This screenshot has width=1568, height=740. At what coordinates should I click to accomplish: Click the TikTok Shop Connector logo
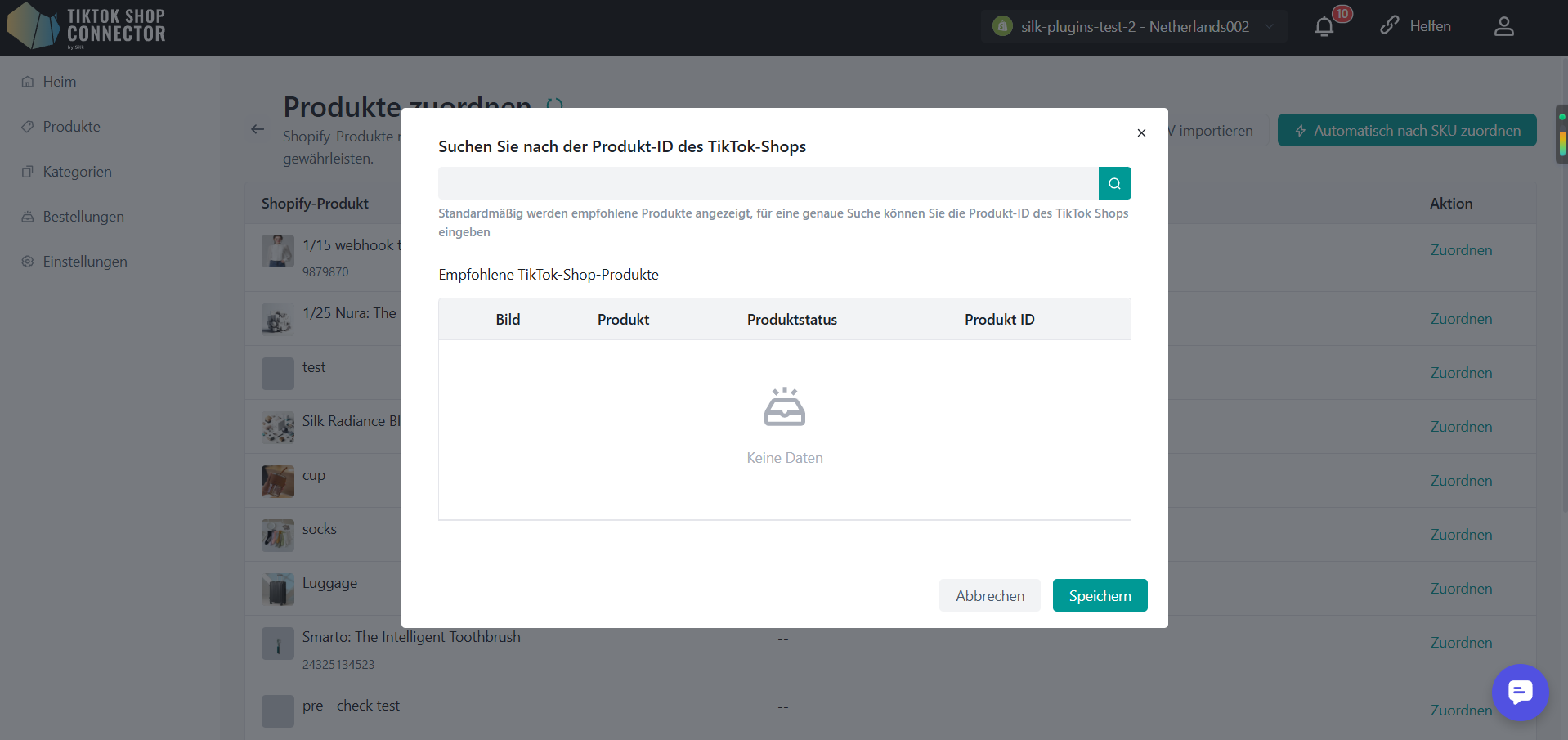(x=87, y=26)
